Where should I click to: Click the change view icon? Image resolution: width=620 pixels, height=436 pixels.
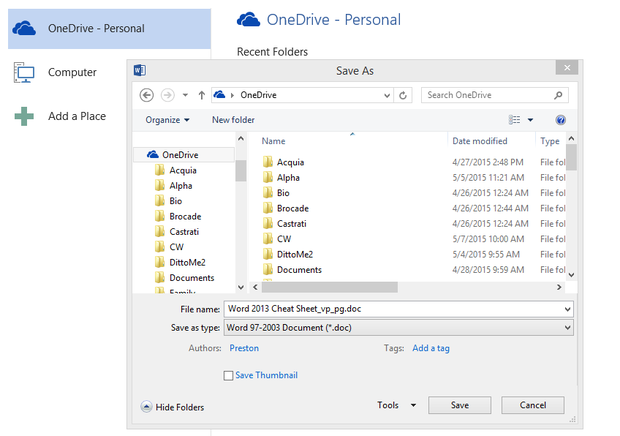coord(515,120)
